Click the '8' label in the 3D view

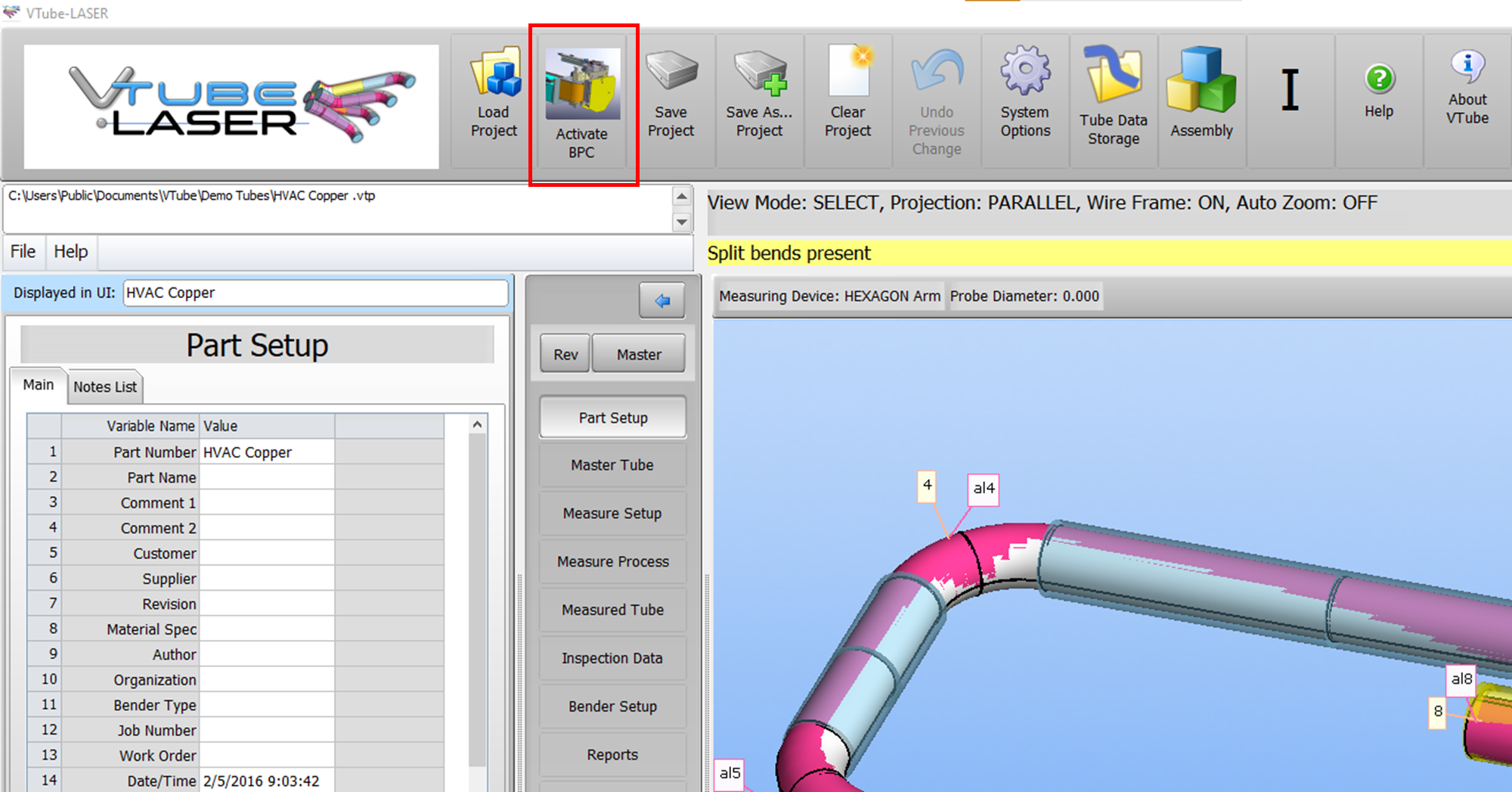[1438, 711]
